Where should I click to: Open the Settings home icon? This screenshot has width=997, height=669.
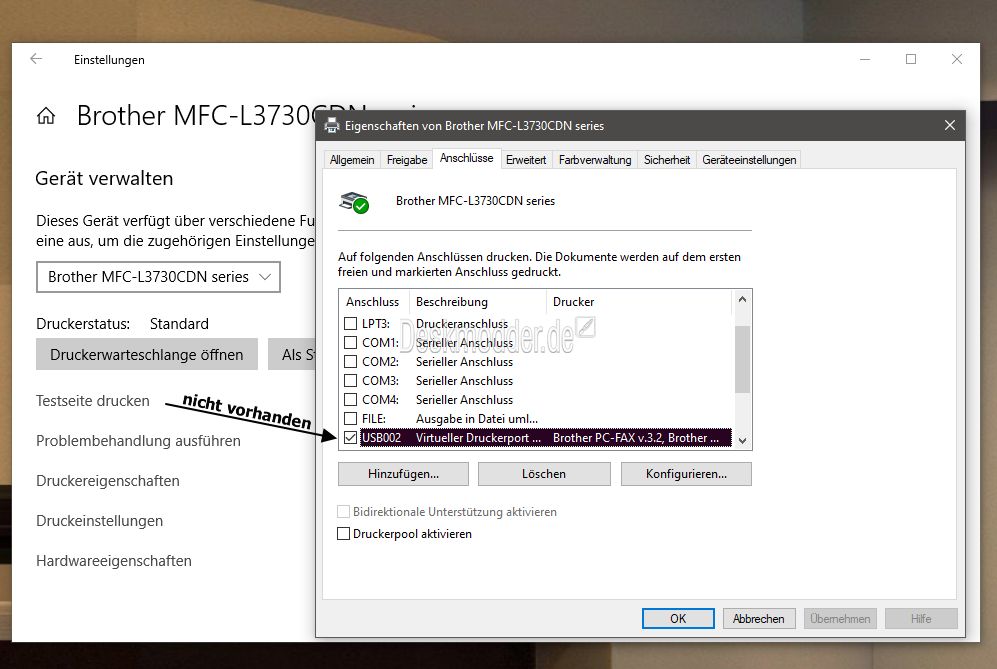[46, 116]
